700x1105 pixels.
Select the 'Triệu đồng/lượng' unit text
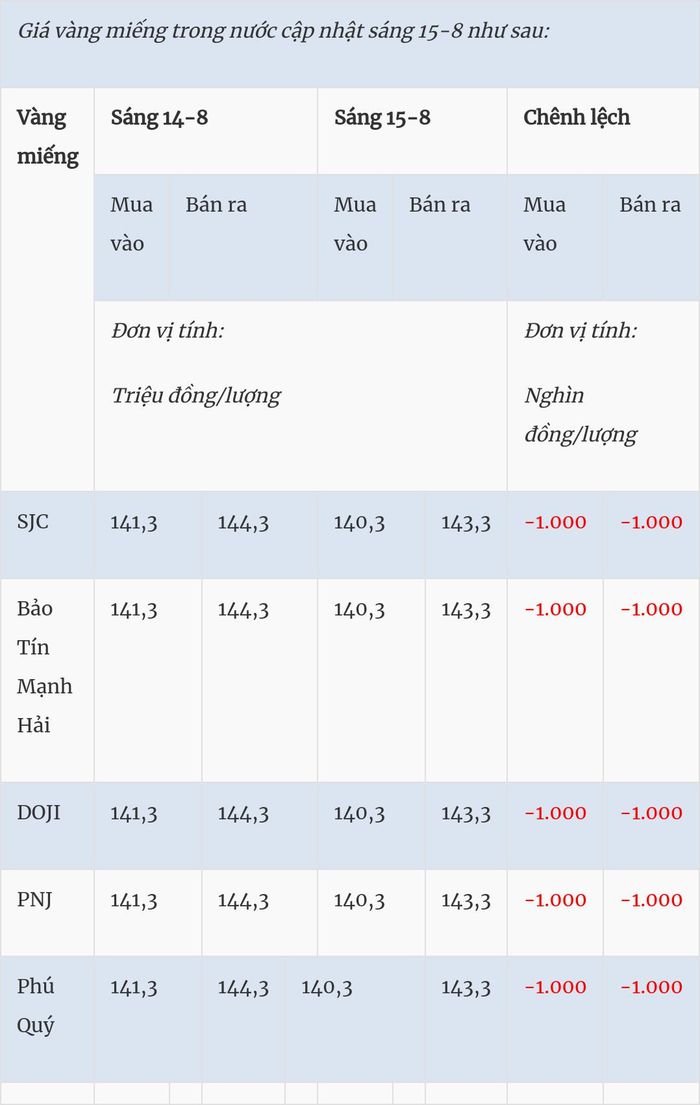[x=196, y=396]
